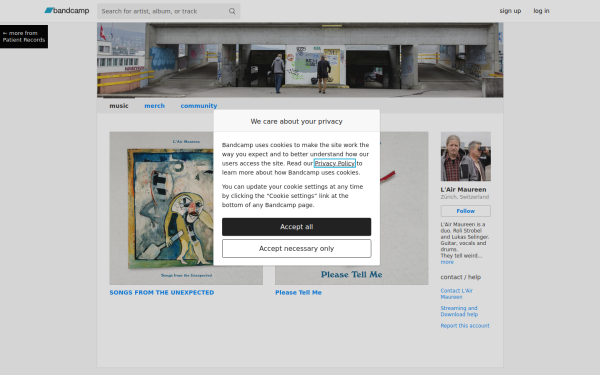600x375 pixels.
Task: Click the L'Air Maureen band photo
Action: click(x=466, y=157)
